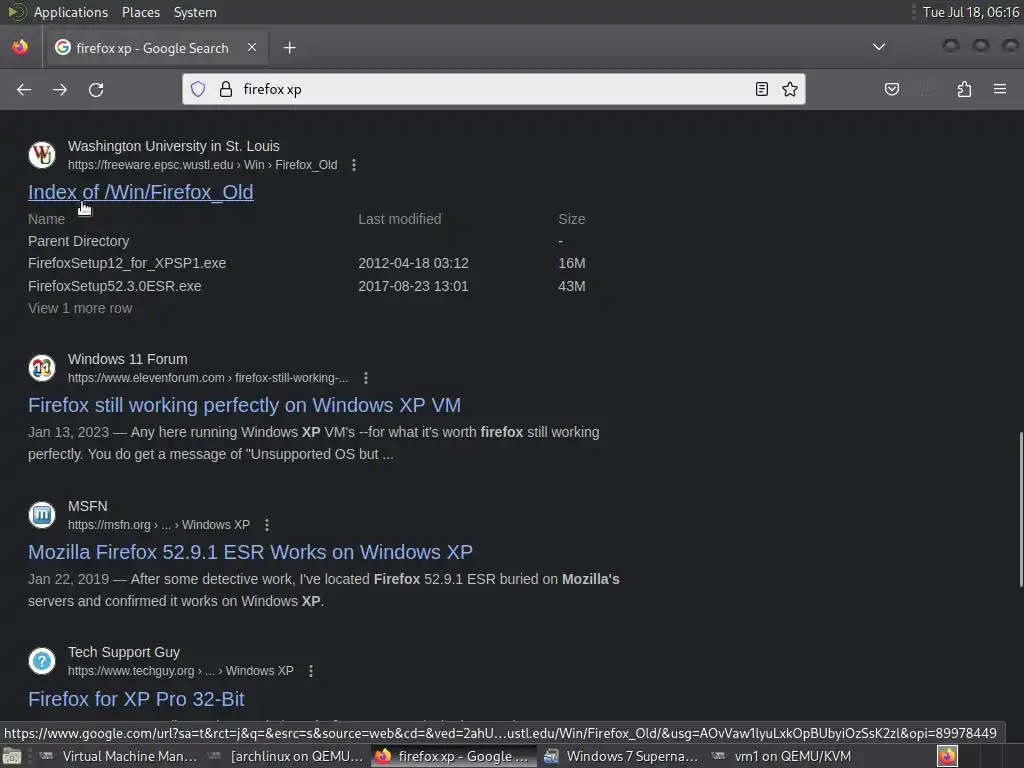Expand 'View 1 more row' in the table

click(80, 308)
